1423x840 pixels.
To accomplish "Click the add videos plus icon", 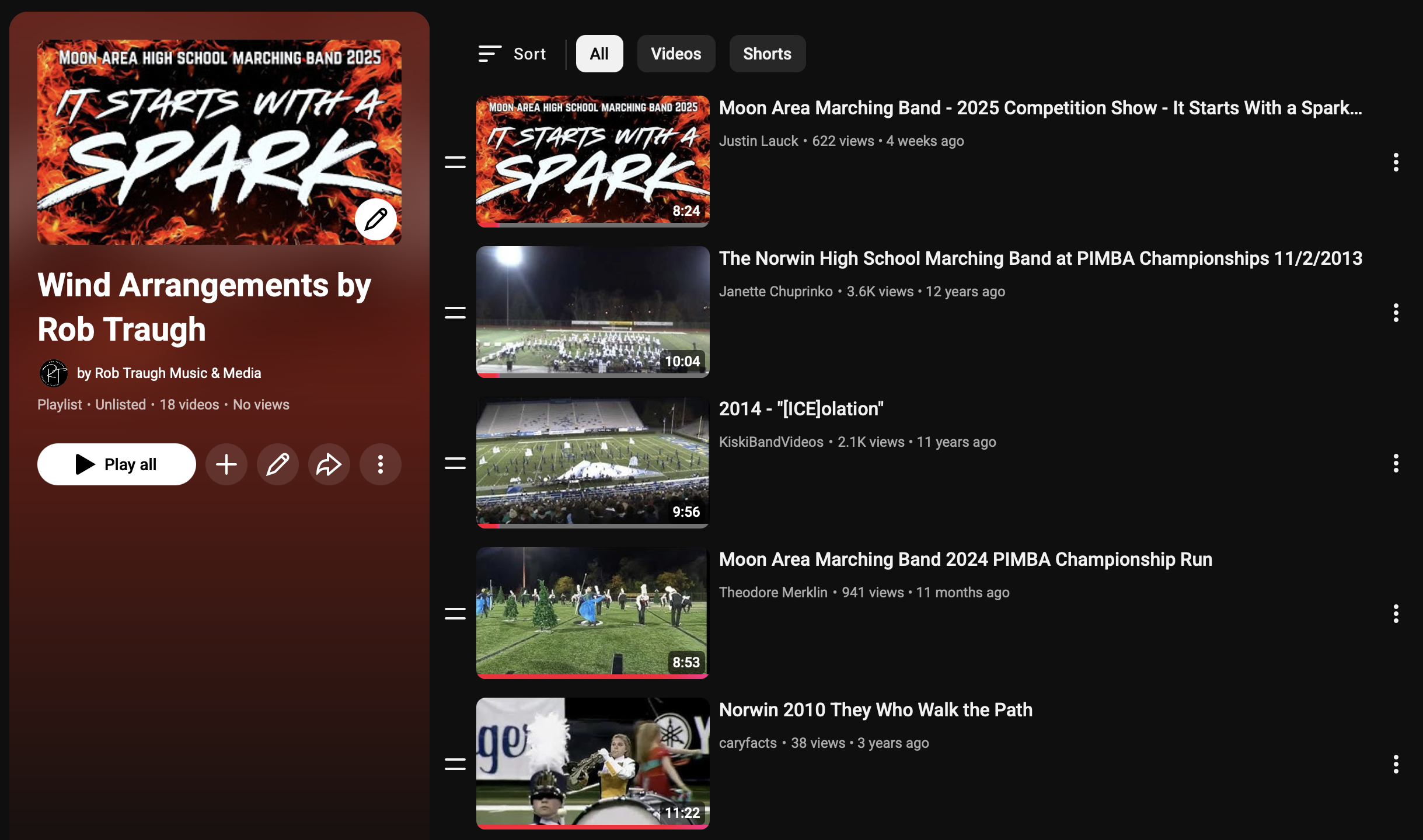I will coord(226,464).
